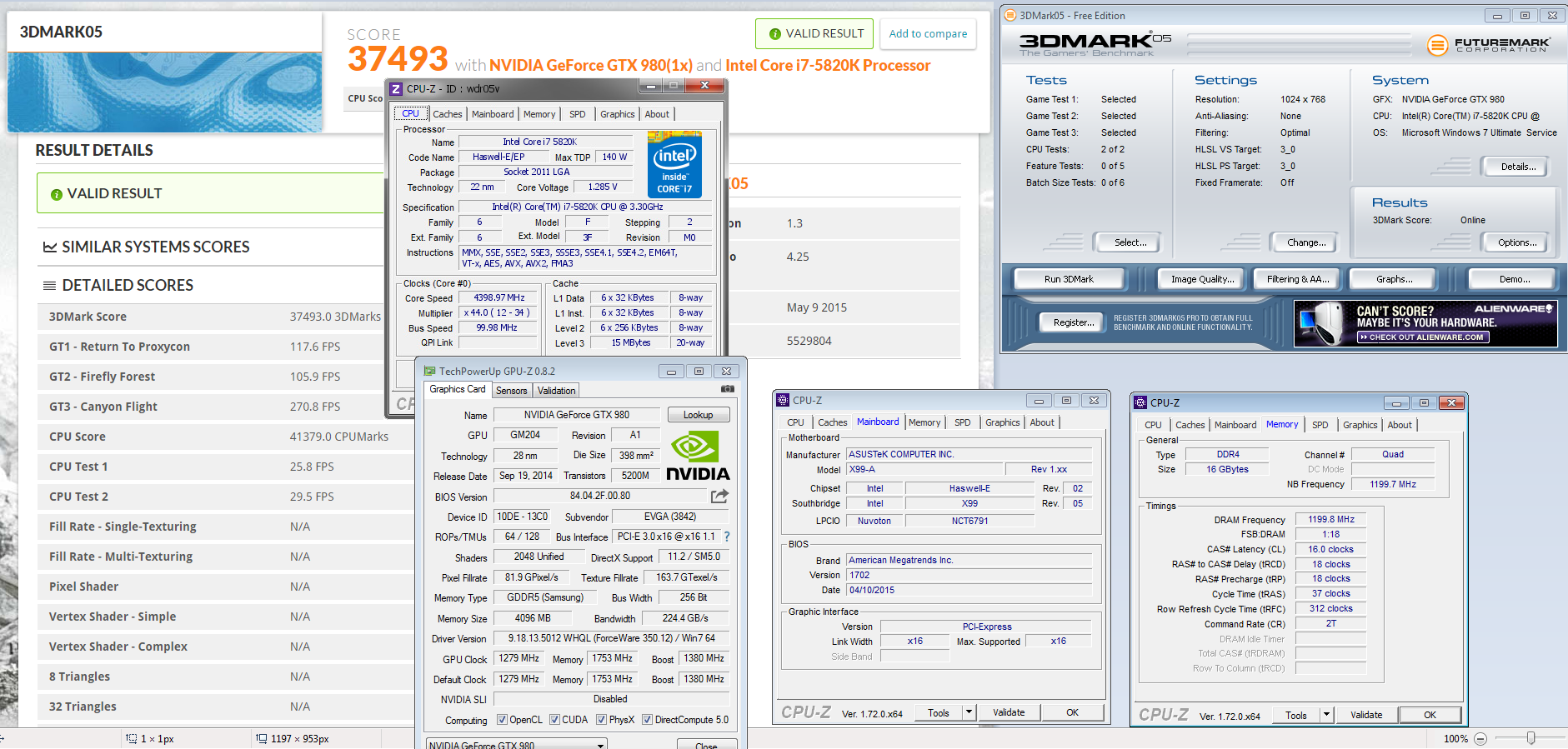Click the CPU-Z Mainboard window title icon
The image size is (1568, 749).
(783, 400)
